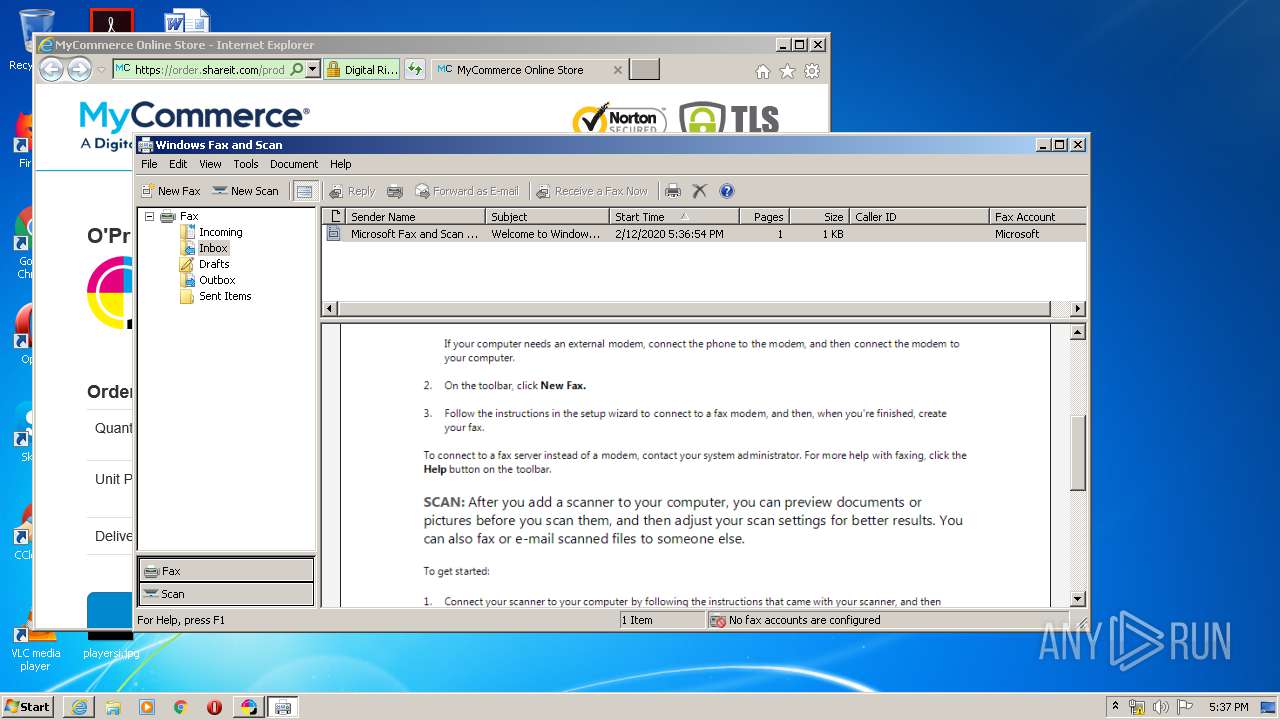Select the Microsoft Fax and Scan message row
This screenshot has width=1280, height=720.
point(704,234)
